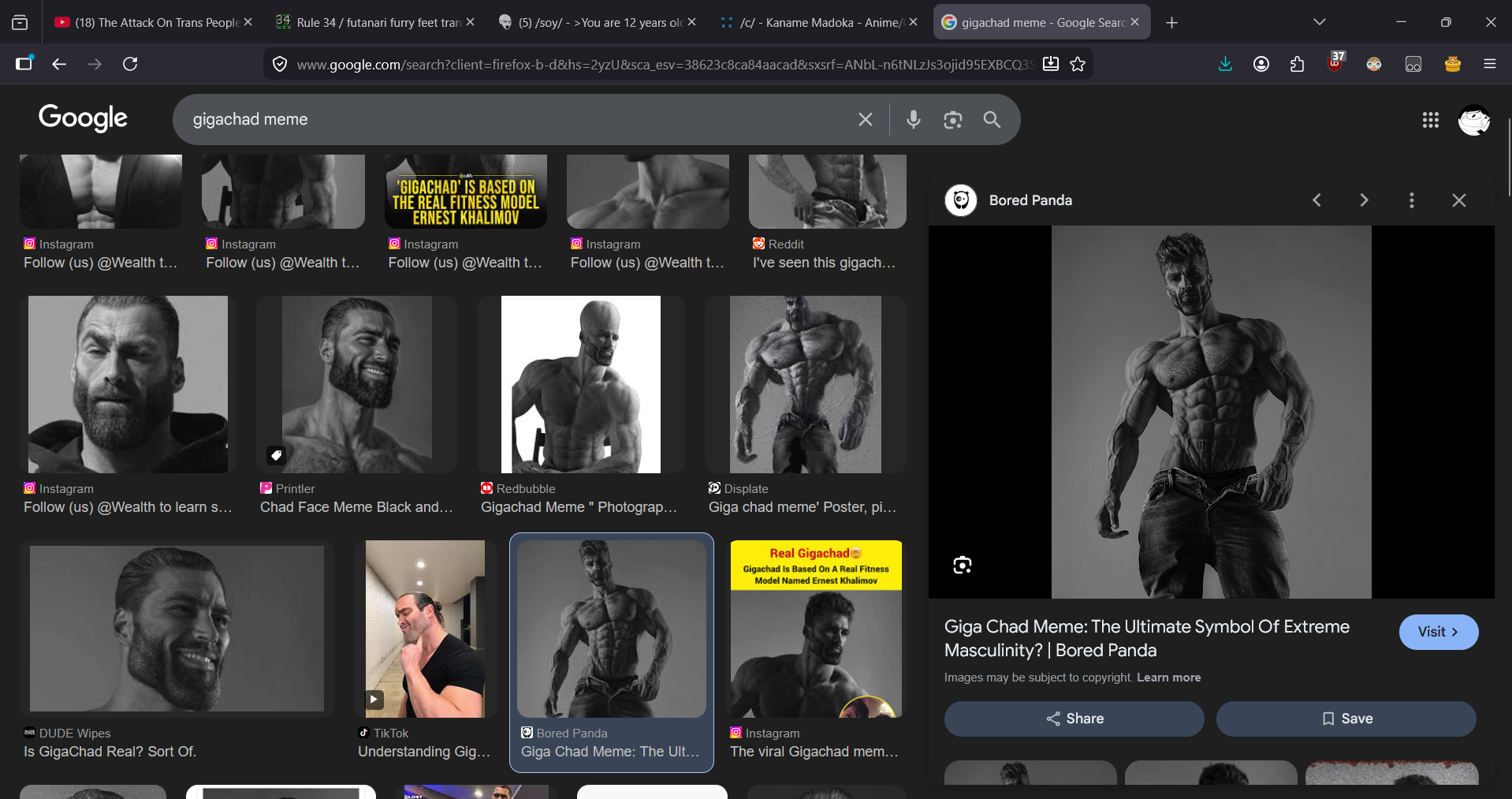Toggle the Firefox sidebar button
1512x799 pixels.
24,64
